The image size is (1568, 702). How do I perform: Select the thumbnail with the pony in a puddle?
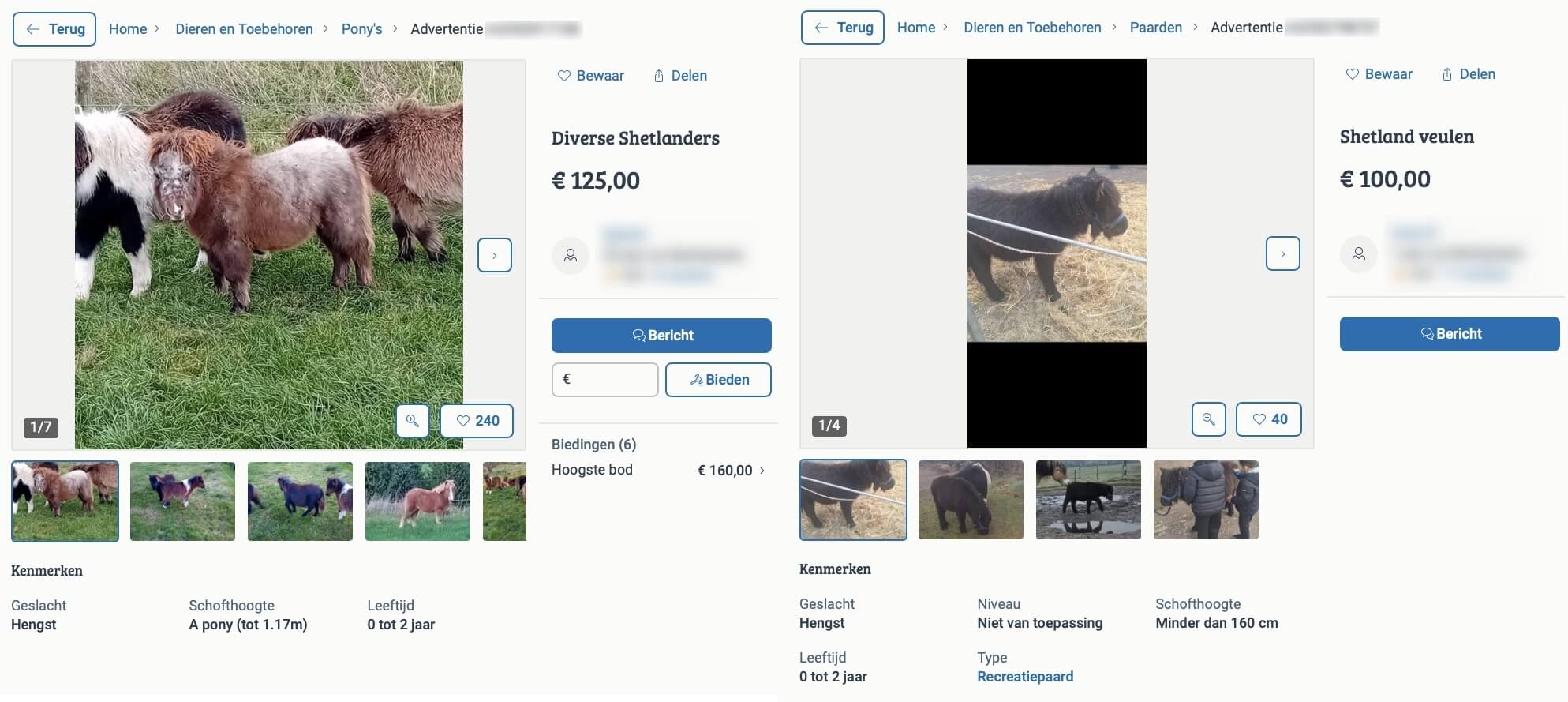pos(1088,500)
